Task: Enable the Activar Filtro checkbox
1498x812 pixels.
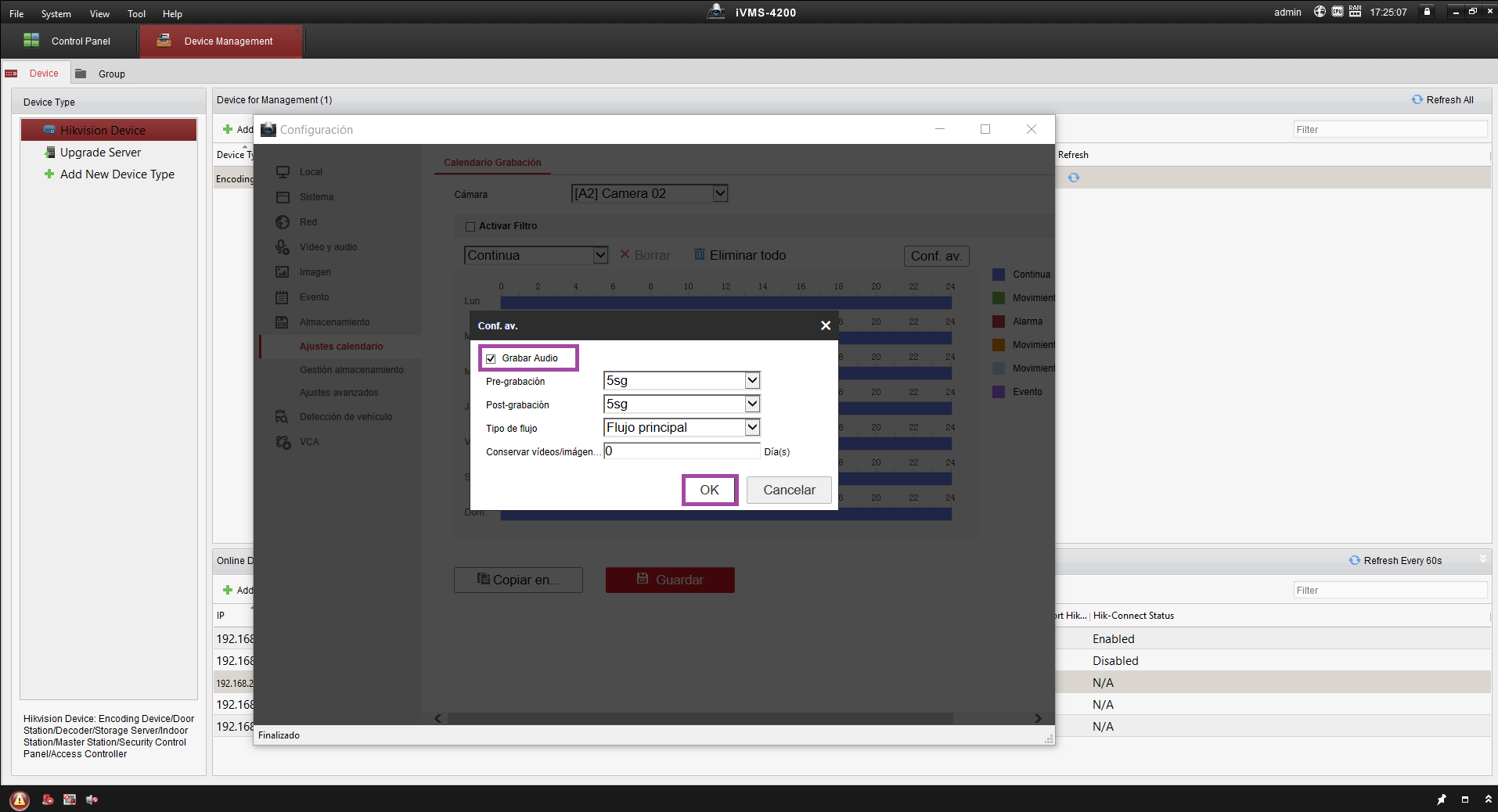Action: click(470, 226)
